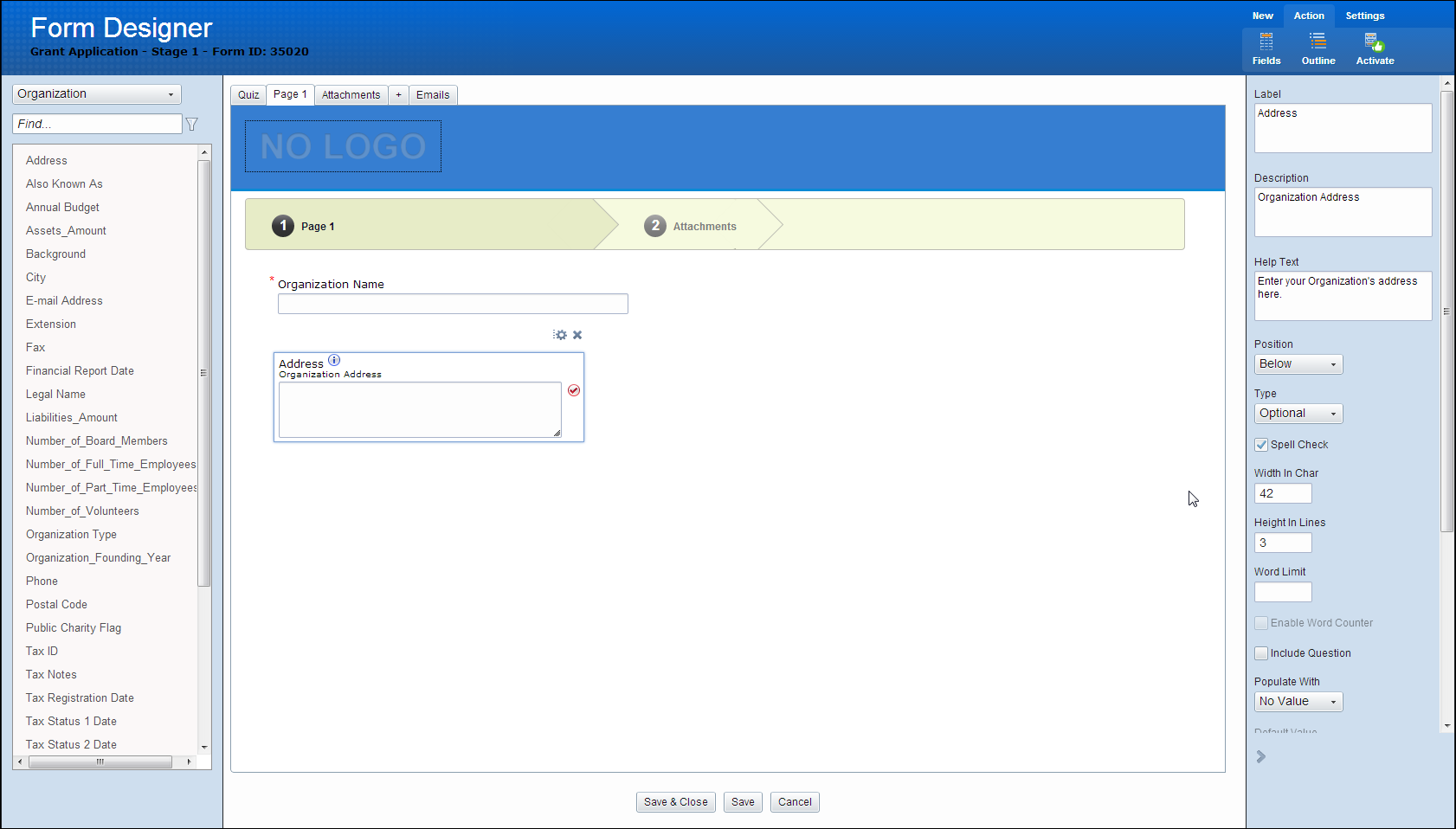The width and height of the screenshot is (1456, 829).
Task: Click the spell check icon beside Address textarea
Action: 574,390
